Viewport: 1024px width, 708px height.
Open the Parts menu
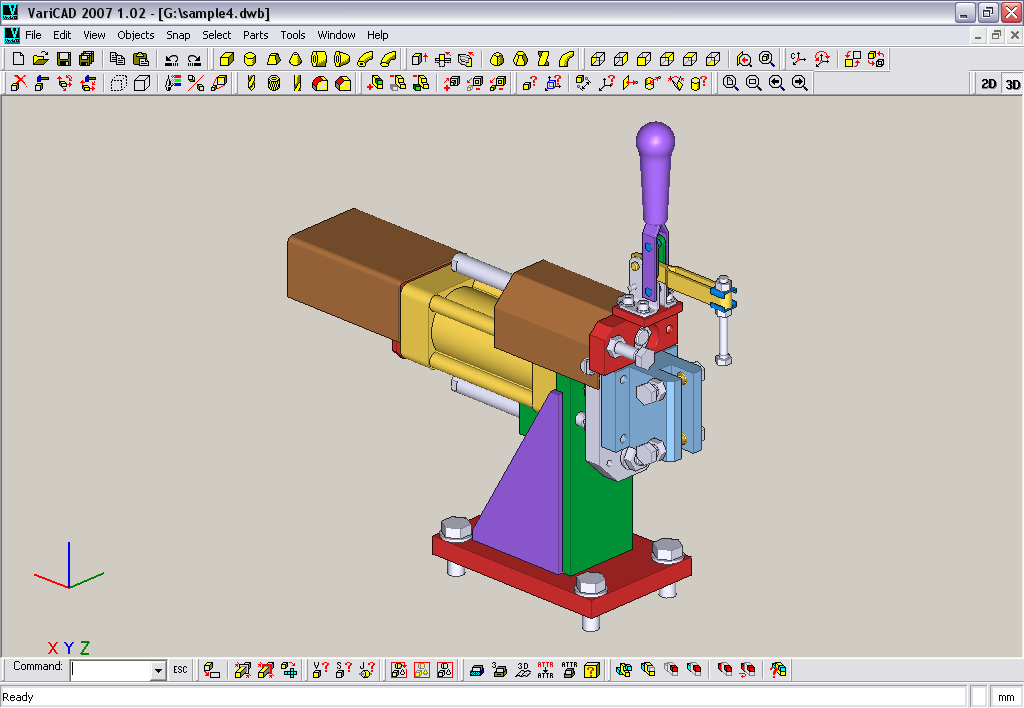point(255,35)
